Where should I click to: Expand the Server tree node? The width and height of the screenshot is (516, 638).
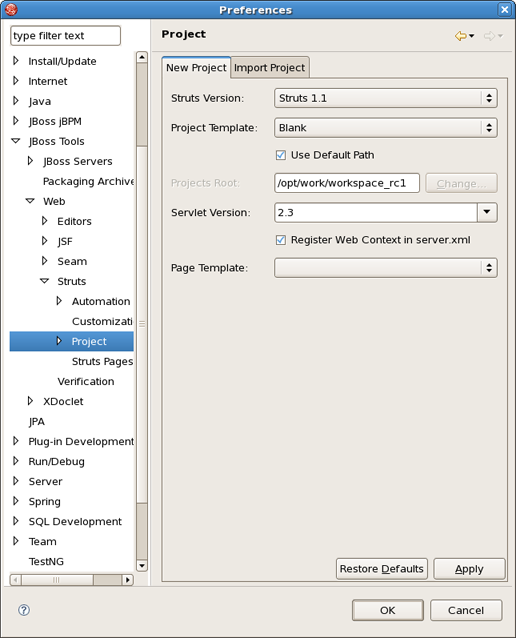[x=16, y=481]
